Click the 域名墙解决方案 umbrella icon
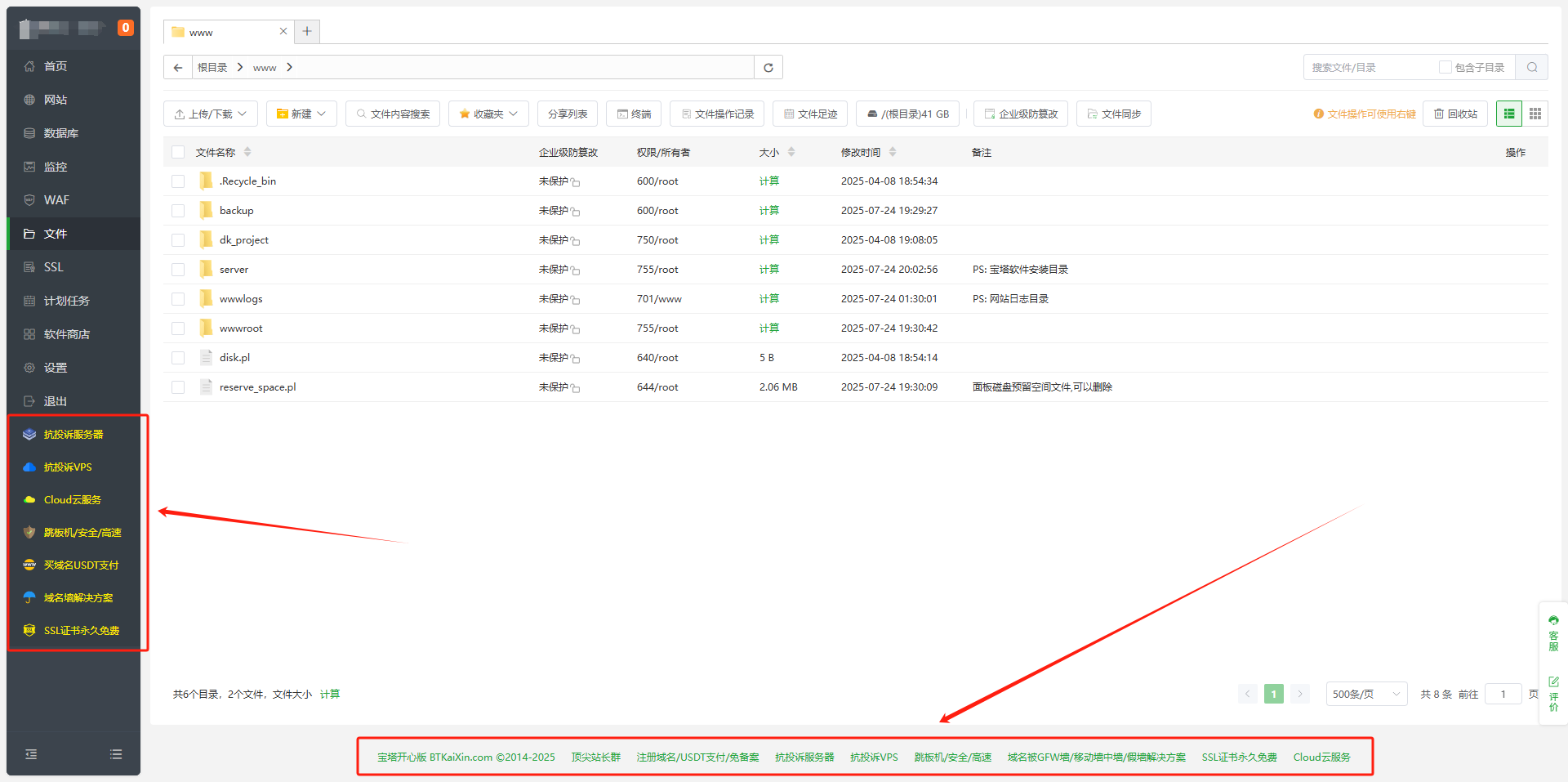Screen dimensions: 1568x782 (29, 597)
